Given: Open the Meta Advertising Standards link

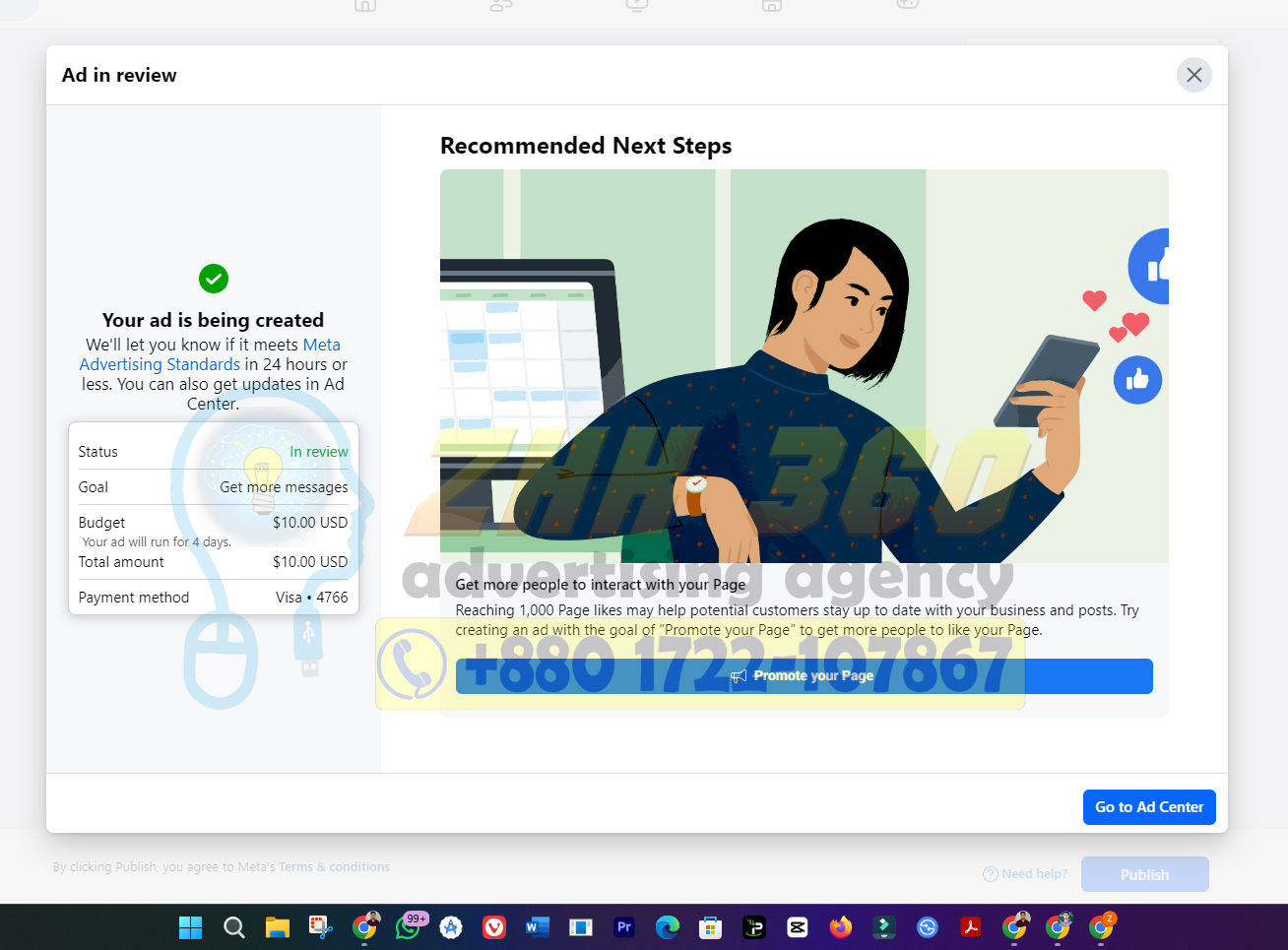Looking at the screenshot, I should tap(210, 354).
